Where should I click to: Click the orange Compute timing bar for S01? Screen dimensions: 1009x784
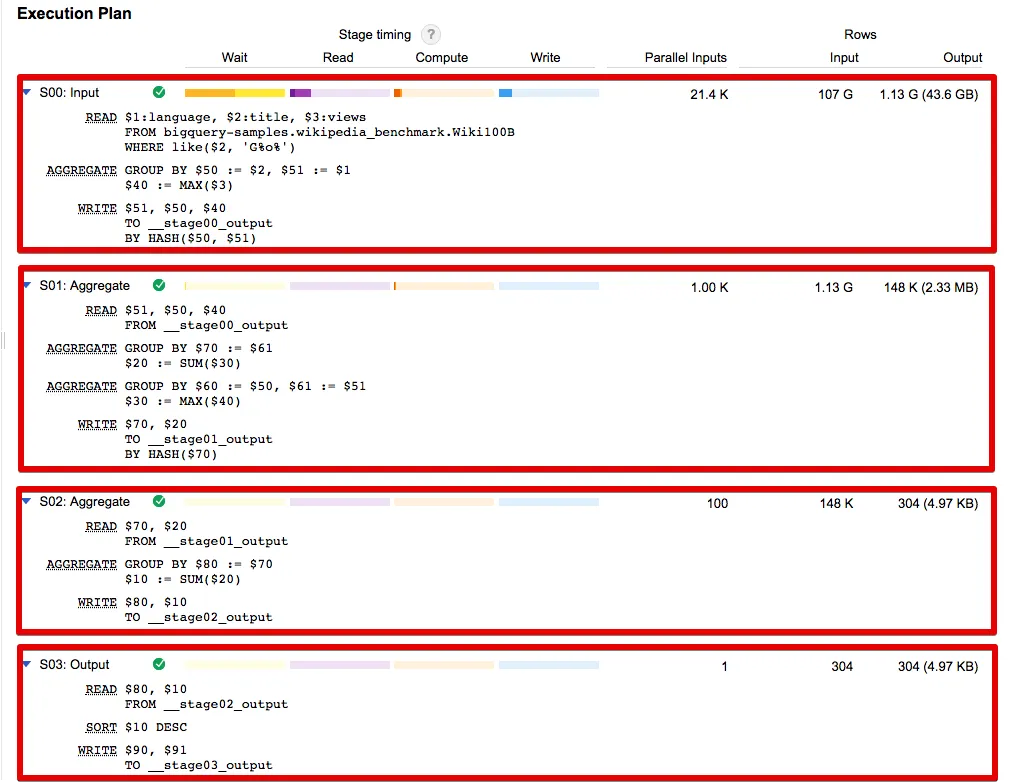click(x=395, y=286)
